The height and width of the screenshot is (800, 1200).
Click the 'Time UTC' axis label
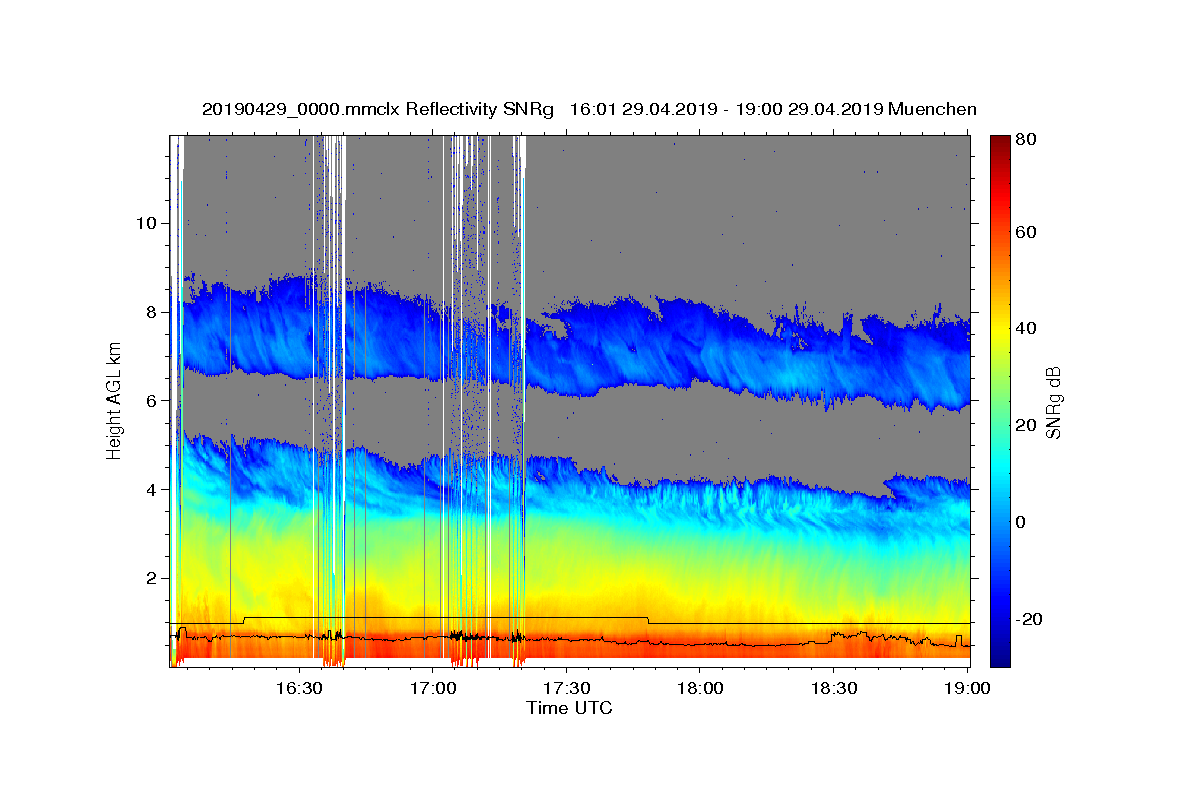(x=569, y=708)
